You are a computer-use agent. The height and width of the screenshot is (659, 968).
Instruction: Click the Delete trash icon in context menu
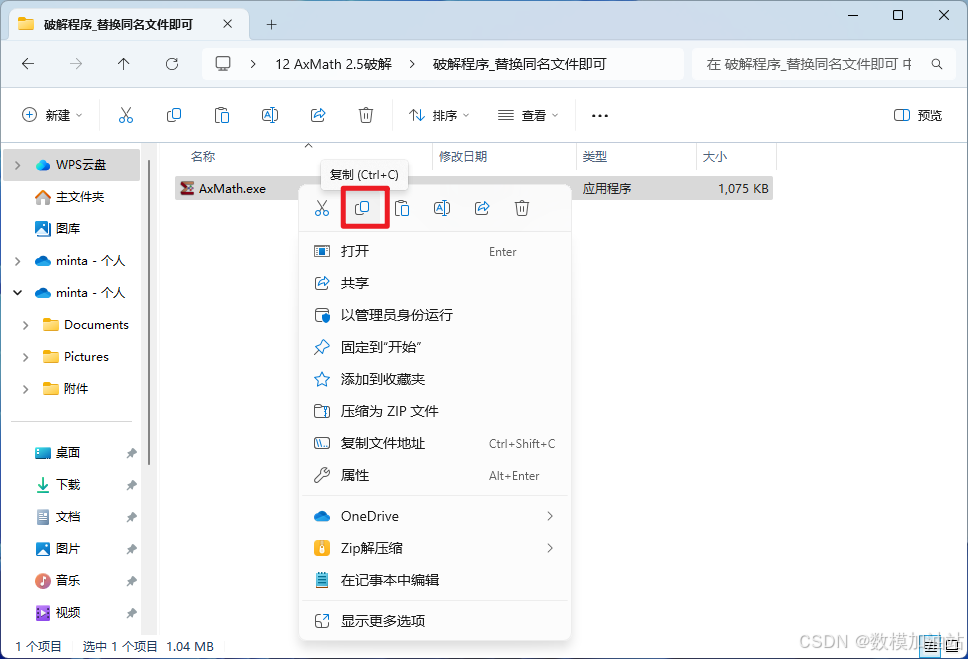click(x=522, y=208)
